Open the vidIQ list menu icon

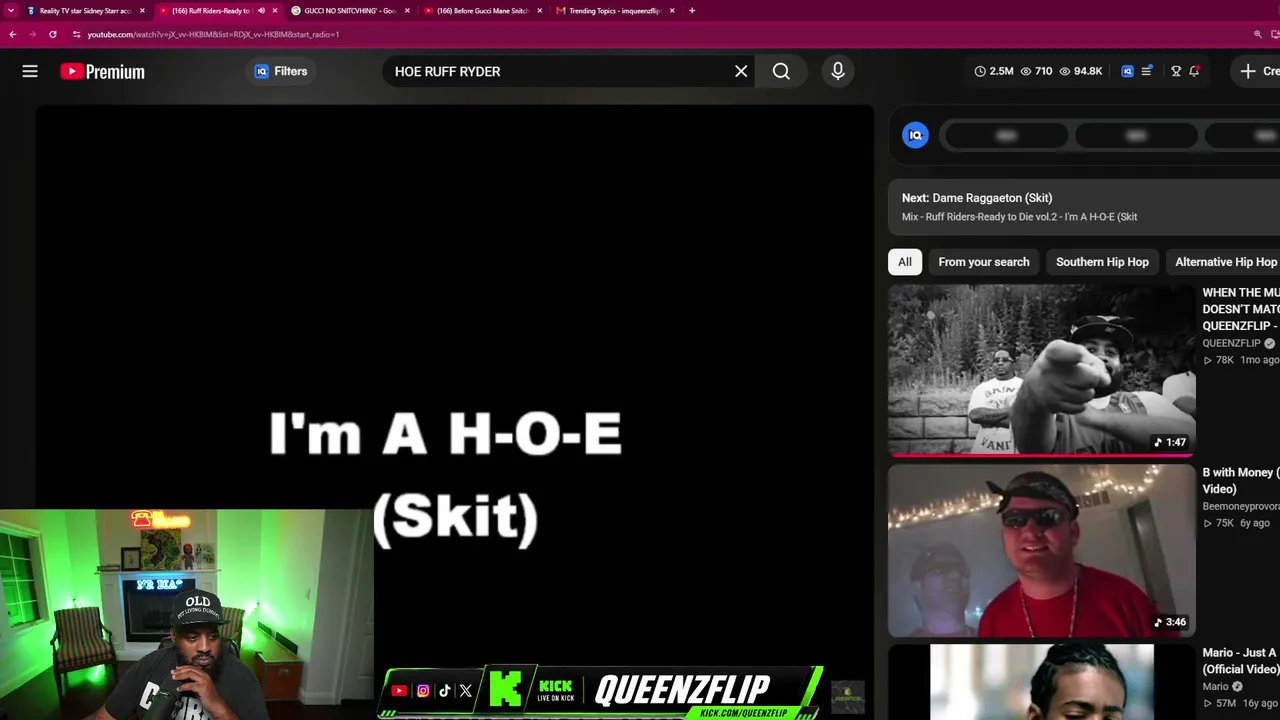pyautogui.click(x=1147, y=71)
